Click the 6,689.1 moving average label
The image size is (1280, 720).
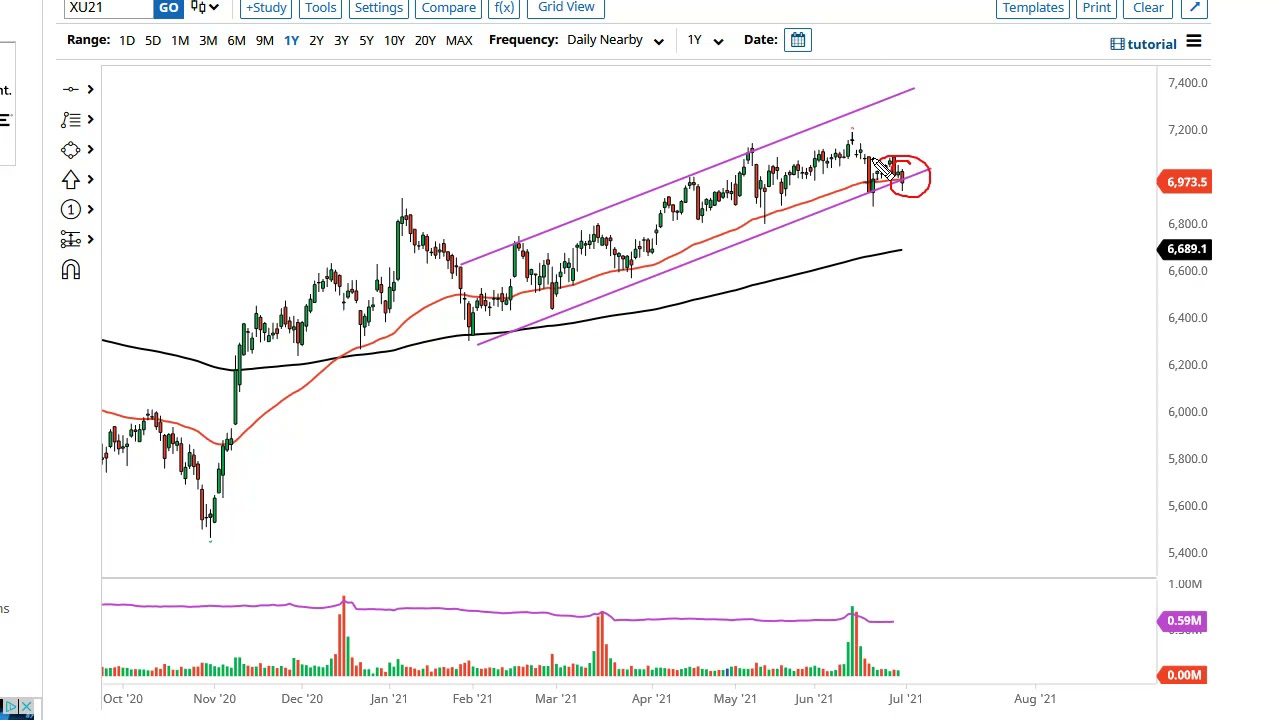1184,249
